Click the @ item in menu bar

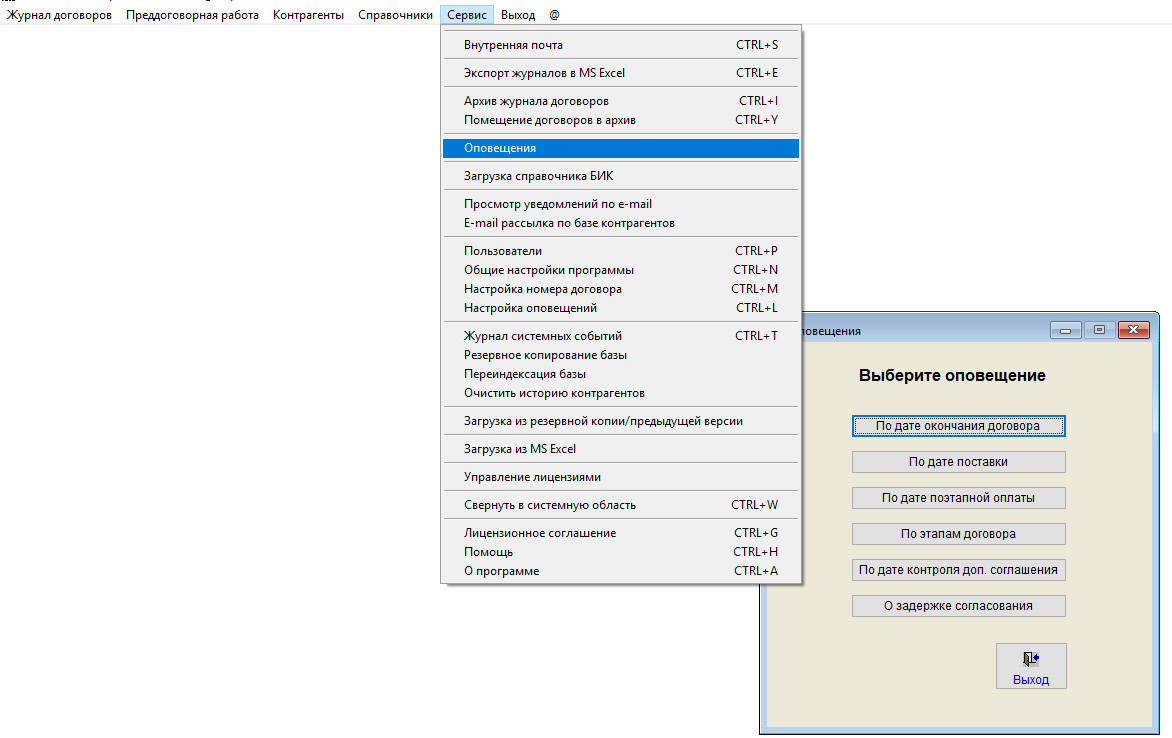554,15
